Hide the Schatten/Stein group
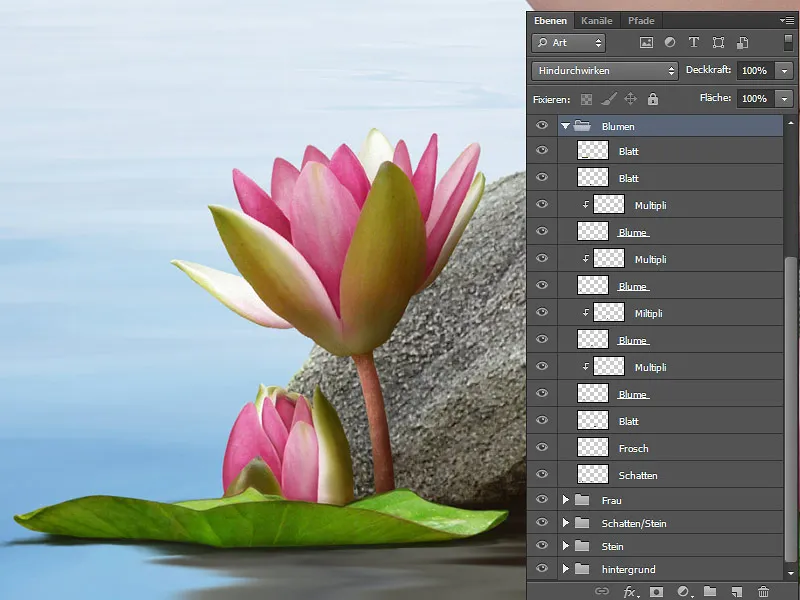 (x=542, y=522)
